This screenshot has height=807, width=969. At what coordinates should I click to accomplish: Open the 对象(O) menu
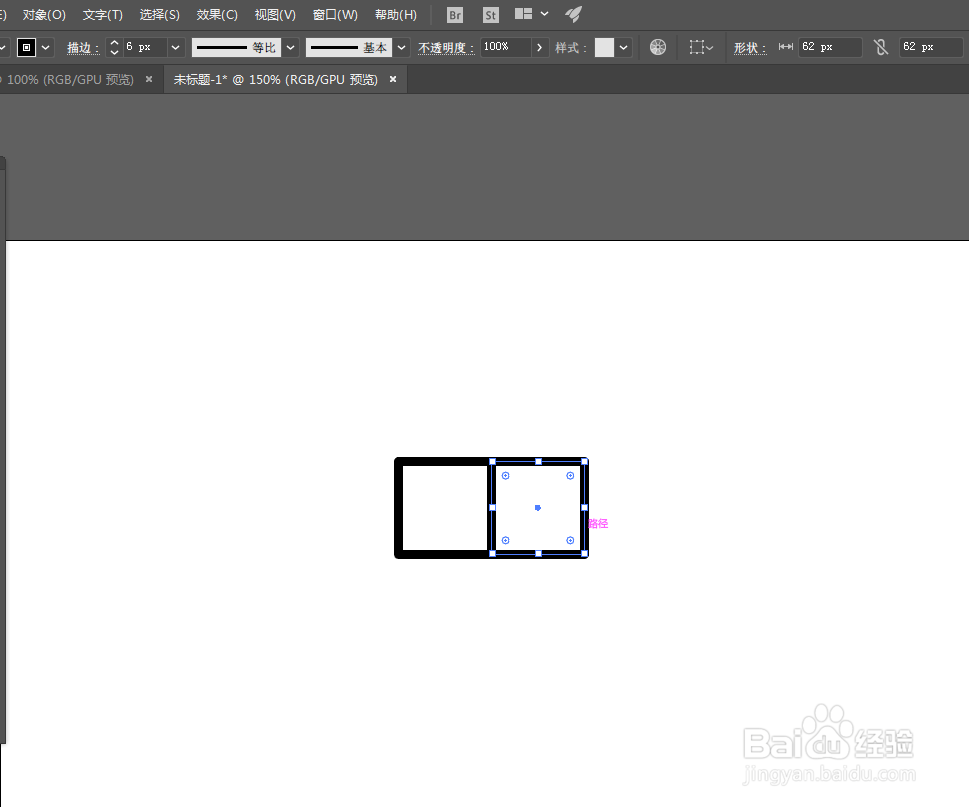[x=44, y=15]
